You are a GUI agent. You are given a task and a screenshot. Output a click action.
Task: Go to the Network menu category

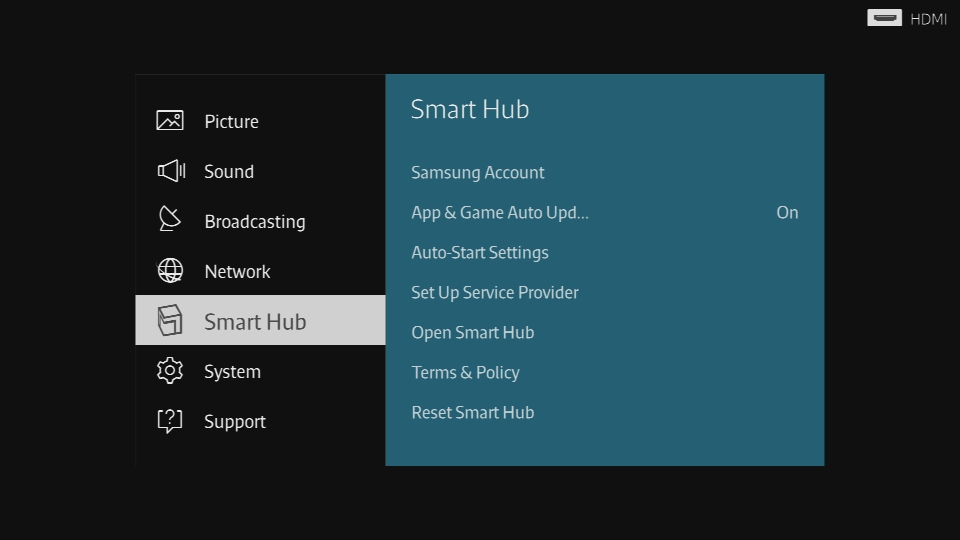[x=260, y=271]
